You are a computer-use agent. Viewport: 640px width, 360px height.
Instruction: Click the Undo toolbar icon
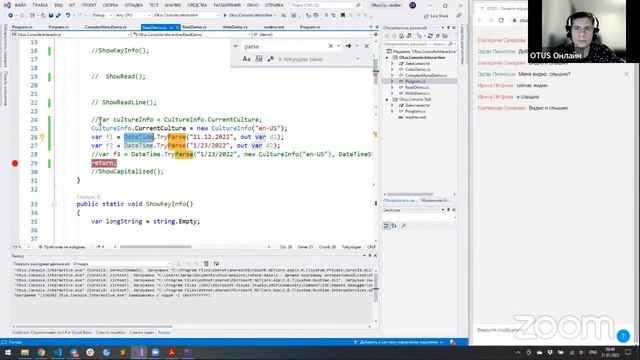(69, 15)
